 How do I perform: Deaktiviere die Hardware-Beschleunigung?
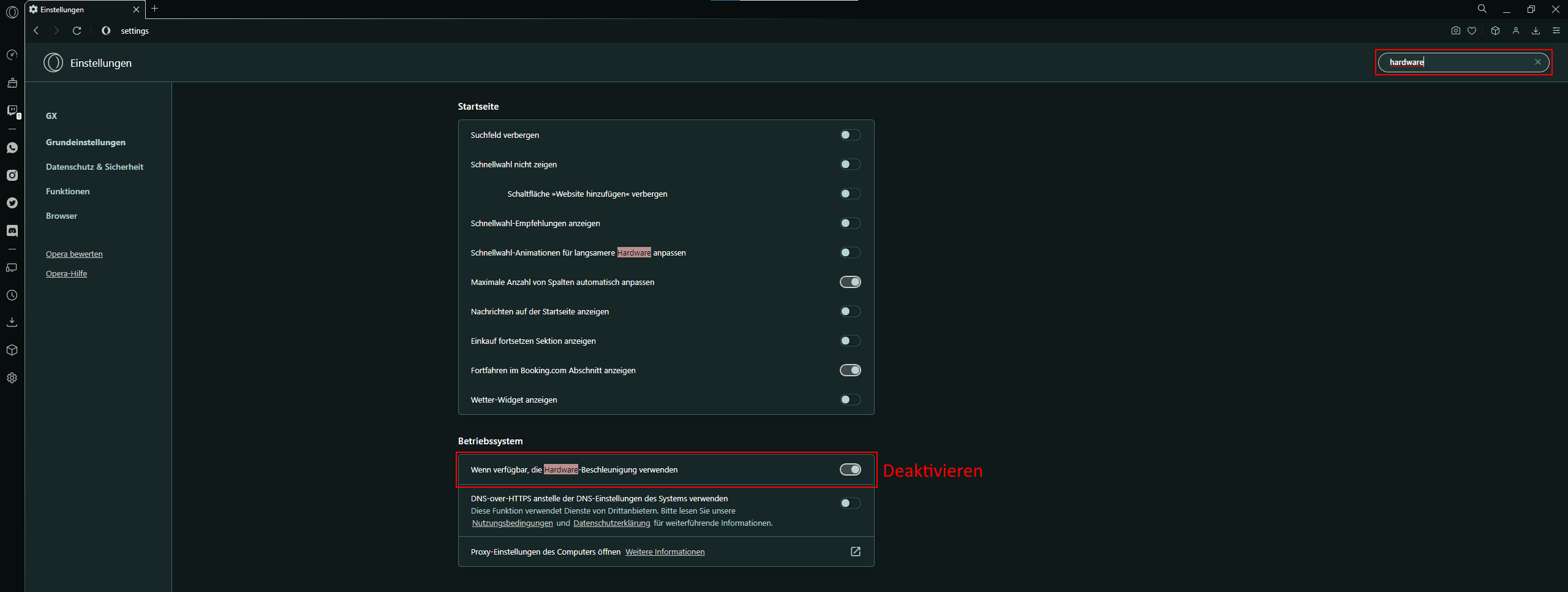(x=850, y=469)
